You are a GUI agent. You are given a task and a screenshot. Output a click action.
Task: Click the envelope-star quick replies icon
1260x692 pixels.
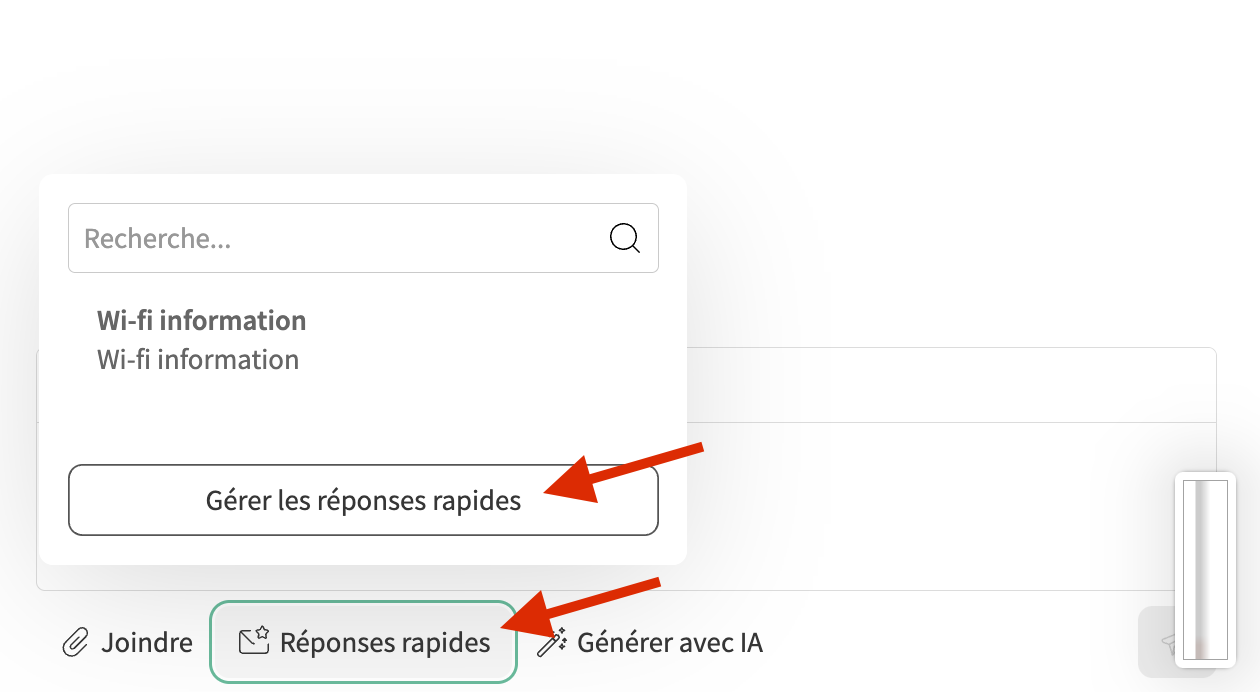pyautogui.click(x=254, y=640)
